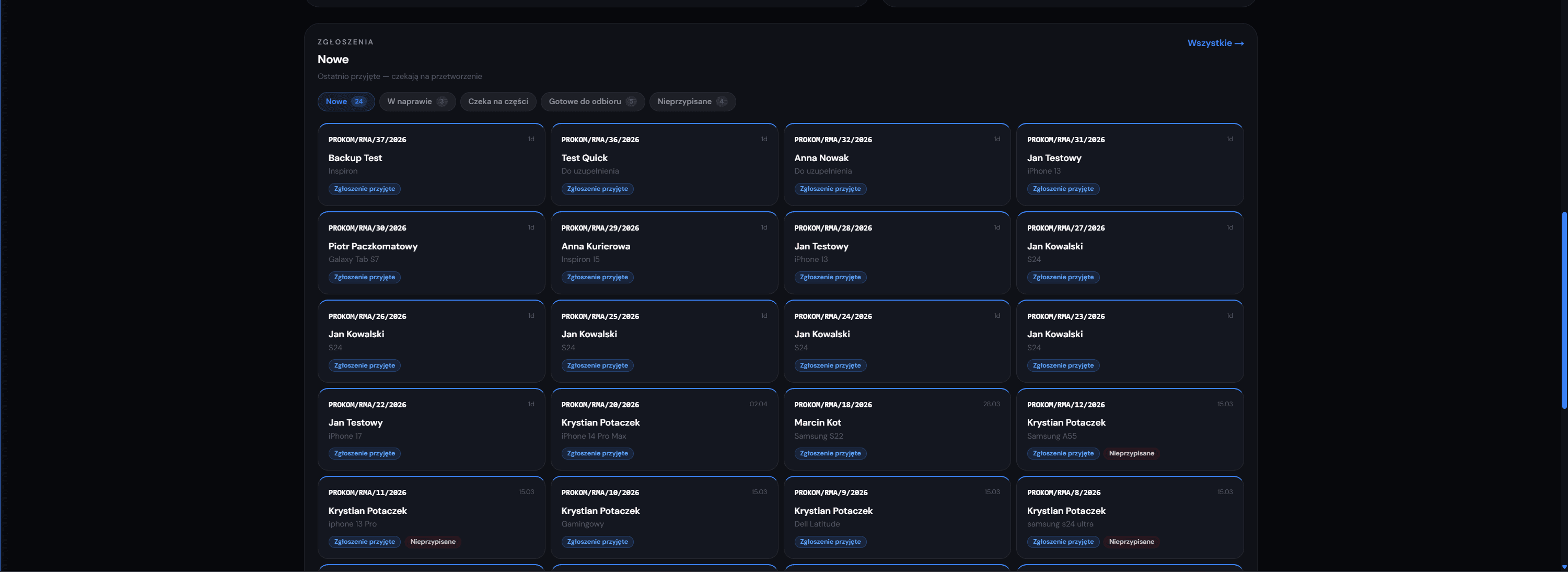Click the Inspiron 15 device text
1568x572 pixels.
[x=580, y=259]
